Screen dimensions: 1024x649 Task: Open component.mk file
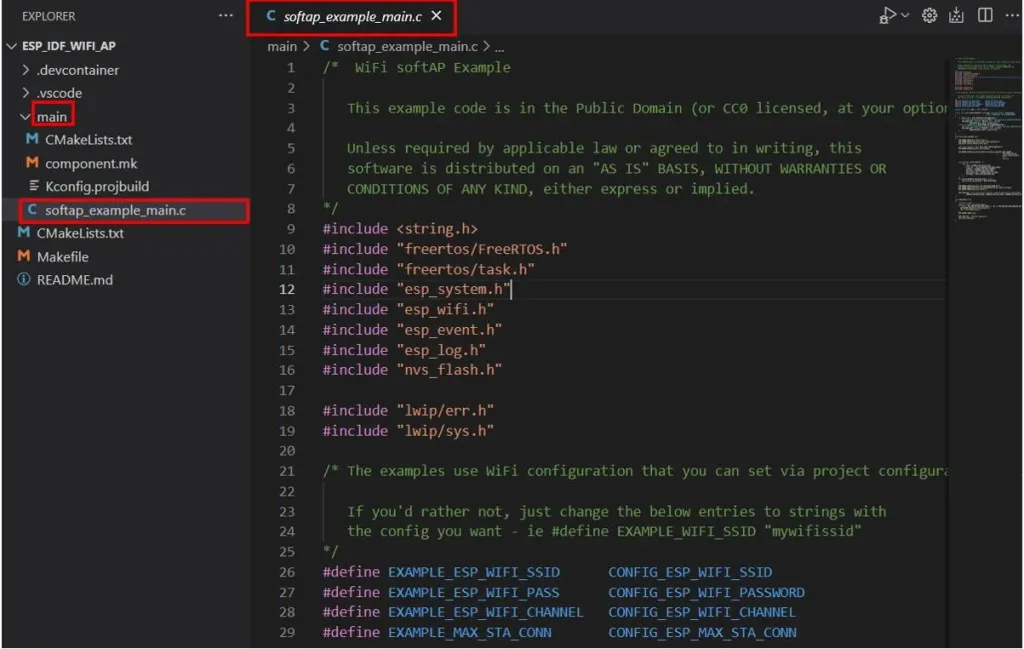coord(91,163)
